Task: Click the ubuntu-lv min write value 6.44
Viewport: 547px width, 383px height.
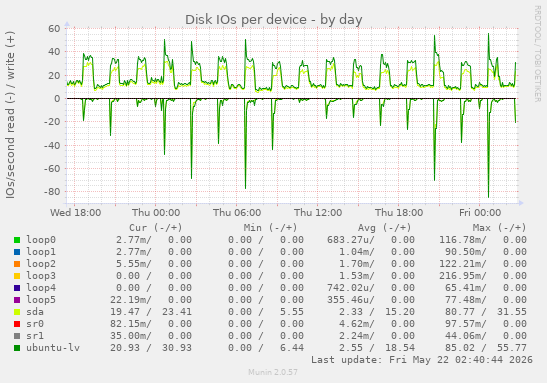Action: 292,348
